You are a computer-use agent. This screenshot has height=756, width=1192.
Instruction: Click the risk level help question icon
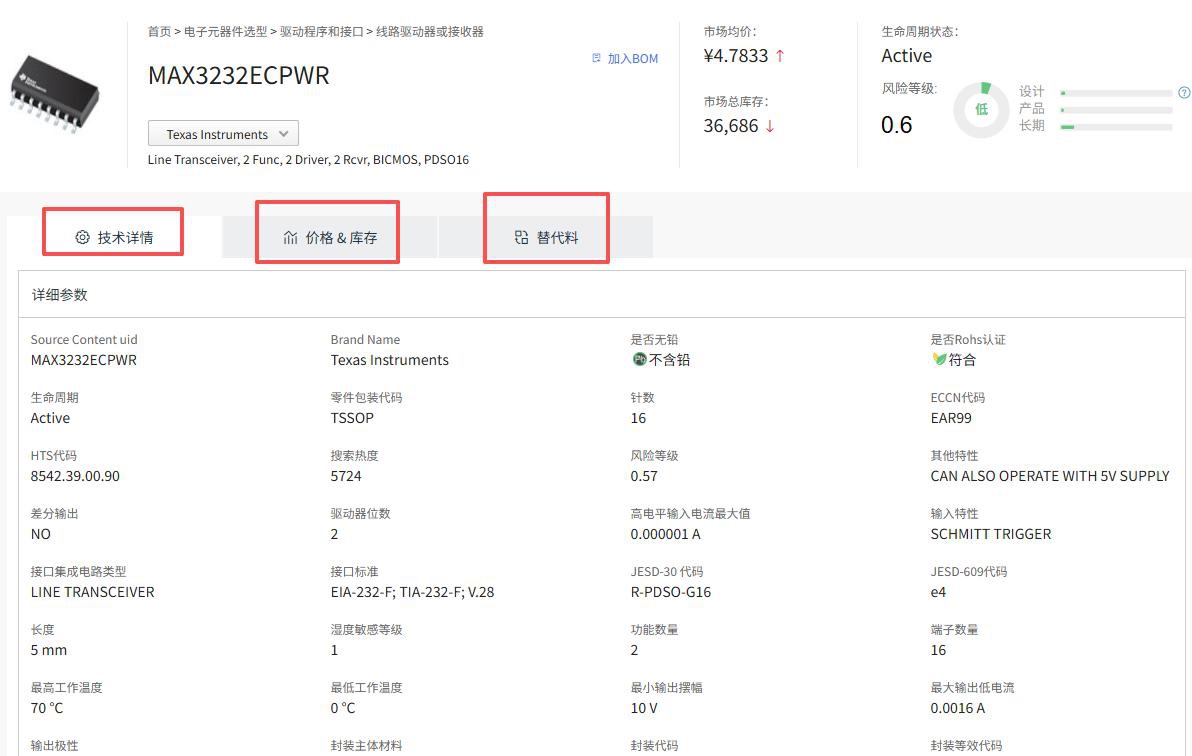[1184, 93]
